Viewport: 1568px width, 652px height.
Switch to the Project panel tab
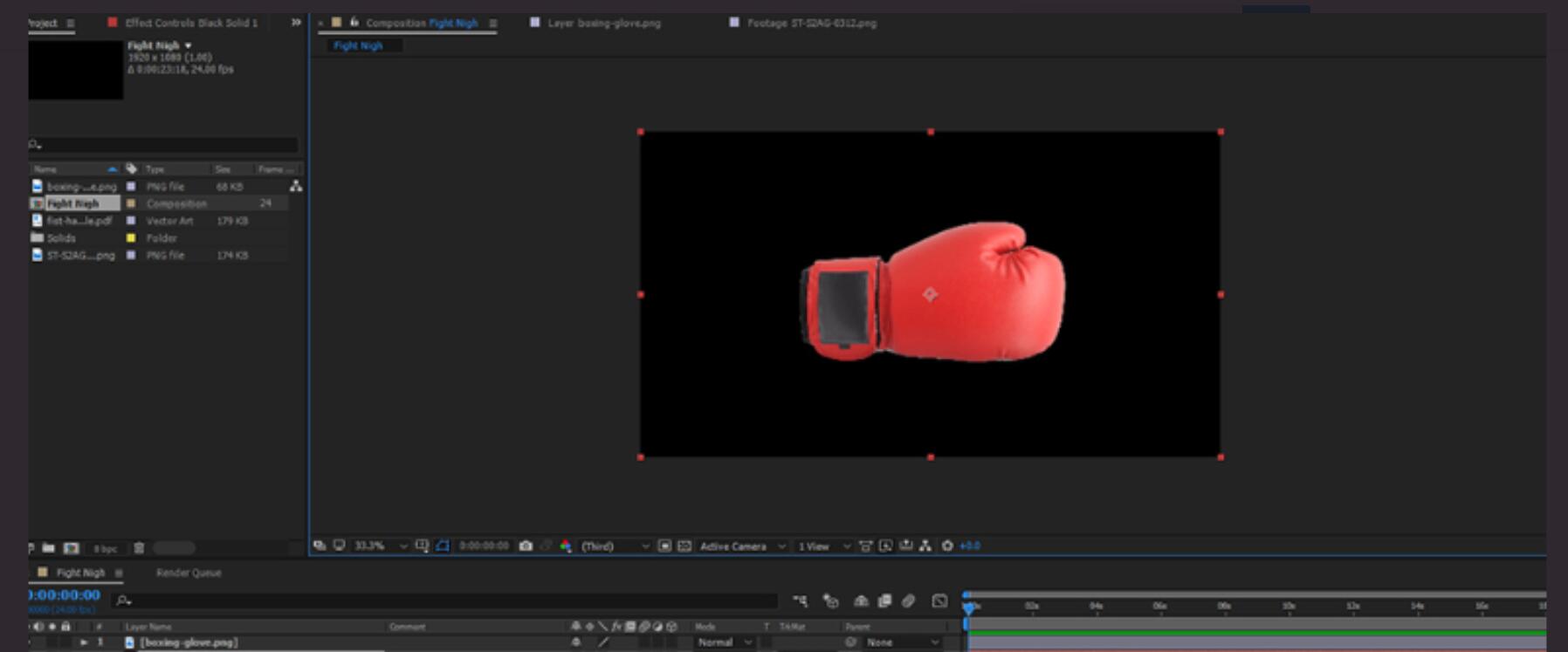(x=42, y=23)
